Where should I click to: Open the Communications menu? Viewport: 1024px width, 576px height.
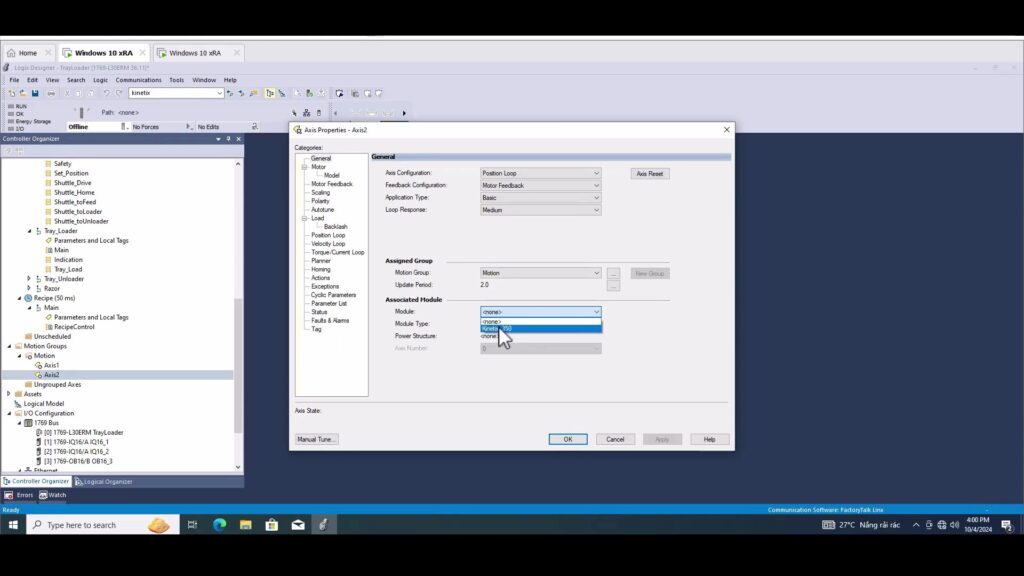138,80
